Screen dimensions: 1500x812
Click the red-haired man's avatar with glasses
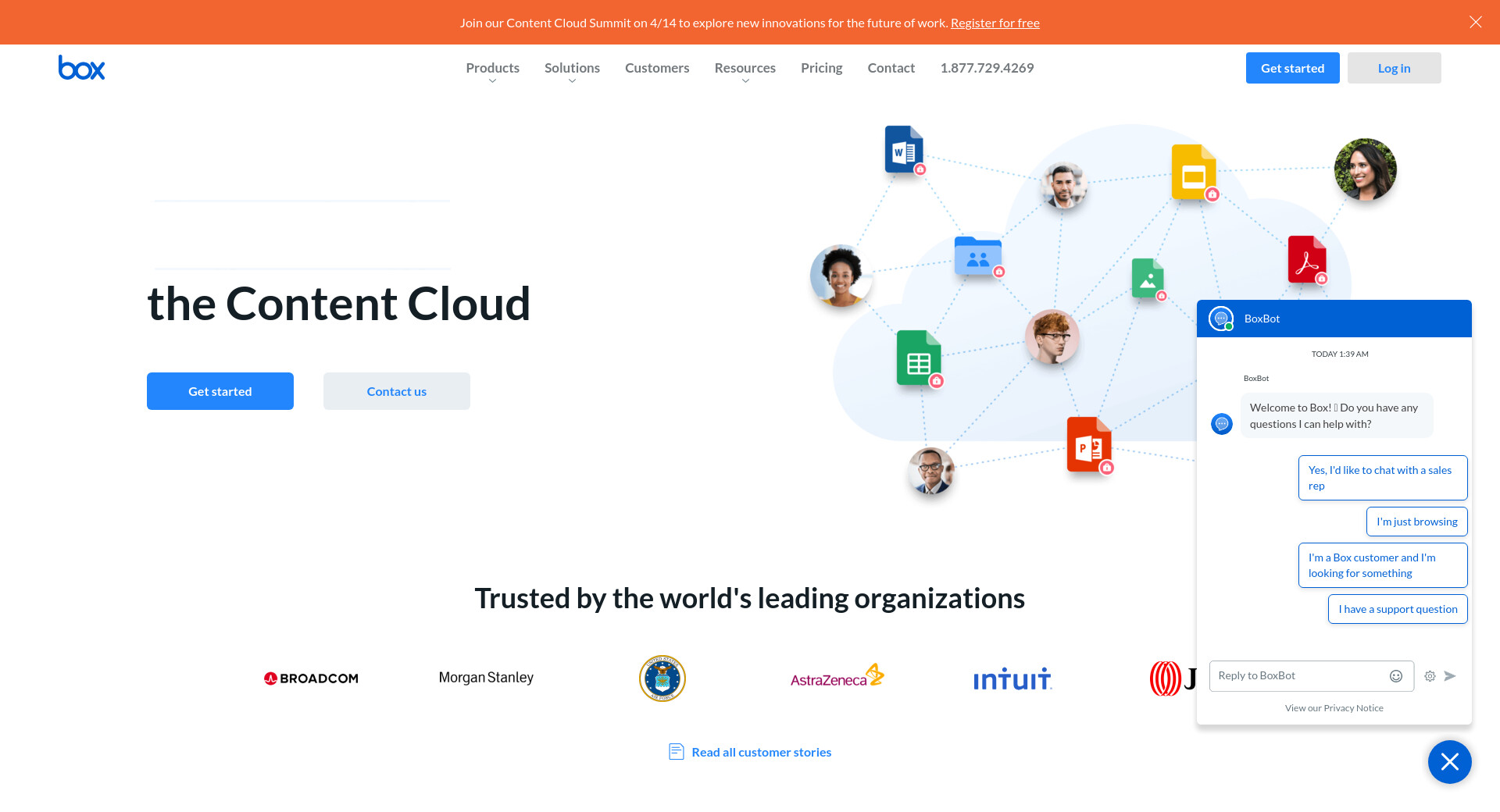click(1052, 337)
